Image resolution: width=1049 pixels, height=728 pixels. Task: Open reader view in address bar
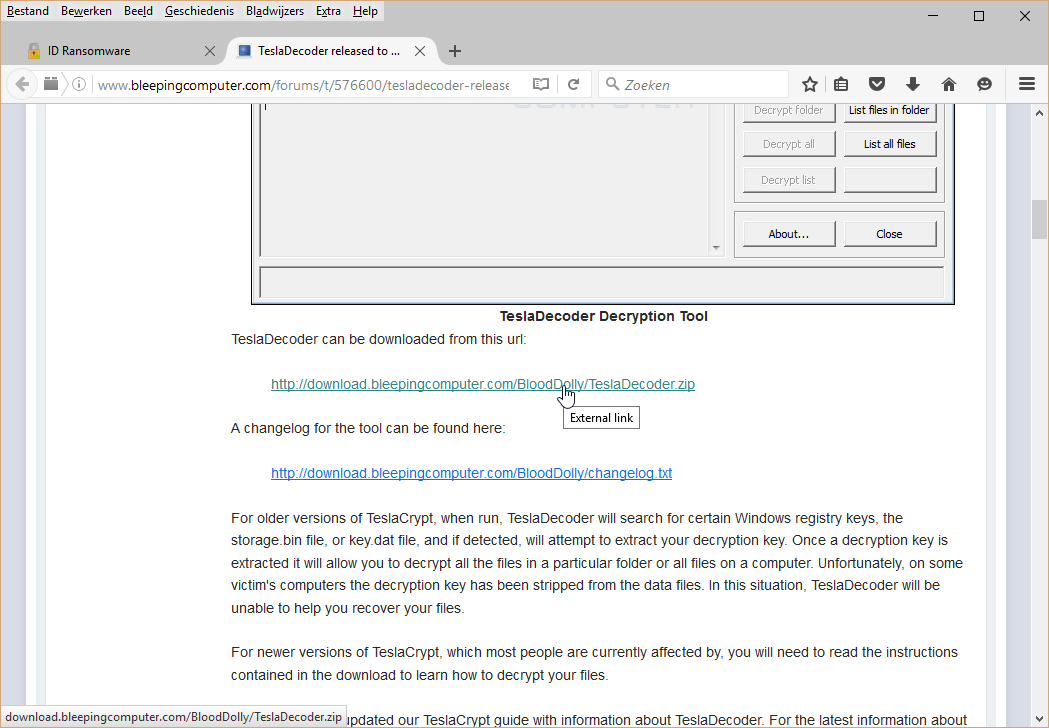pos(541,85)
